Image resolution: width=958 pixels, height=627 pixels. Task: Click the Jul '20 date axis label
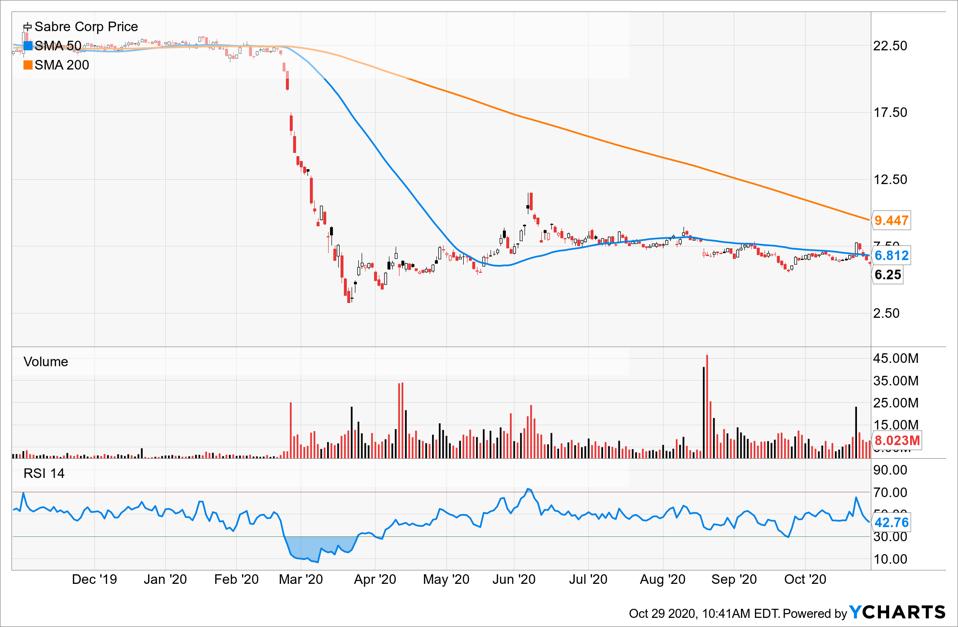point(588,579)
